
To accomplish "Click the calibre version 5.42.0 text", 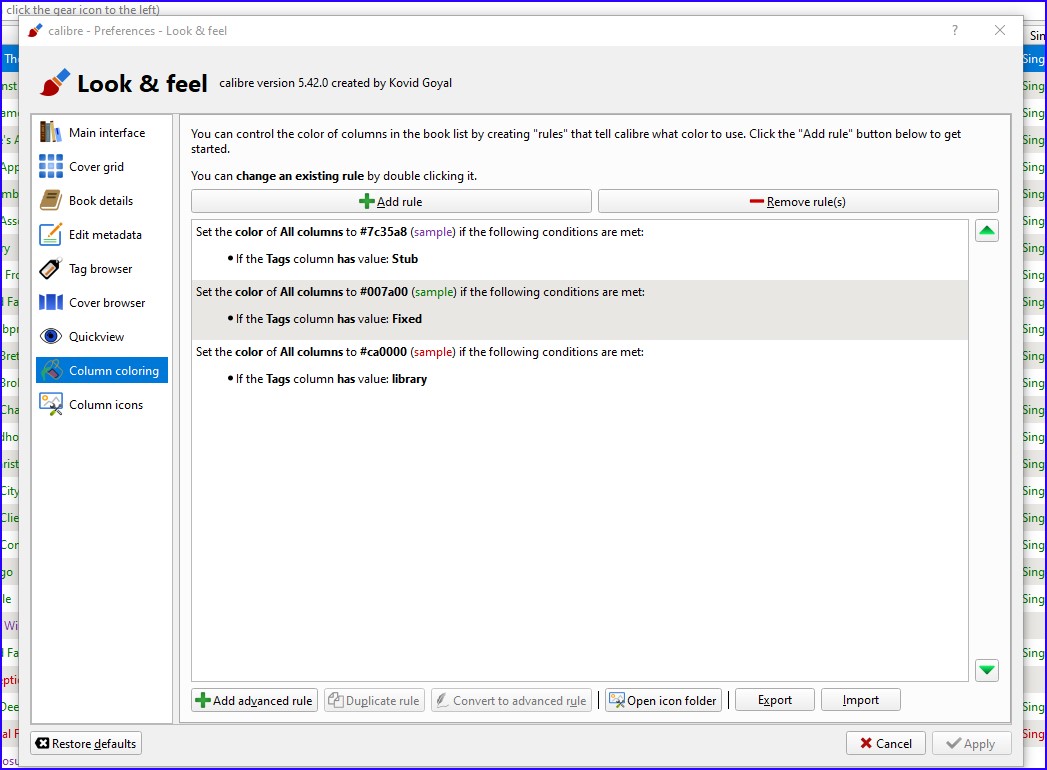I will [x=335, y=83].
